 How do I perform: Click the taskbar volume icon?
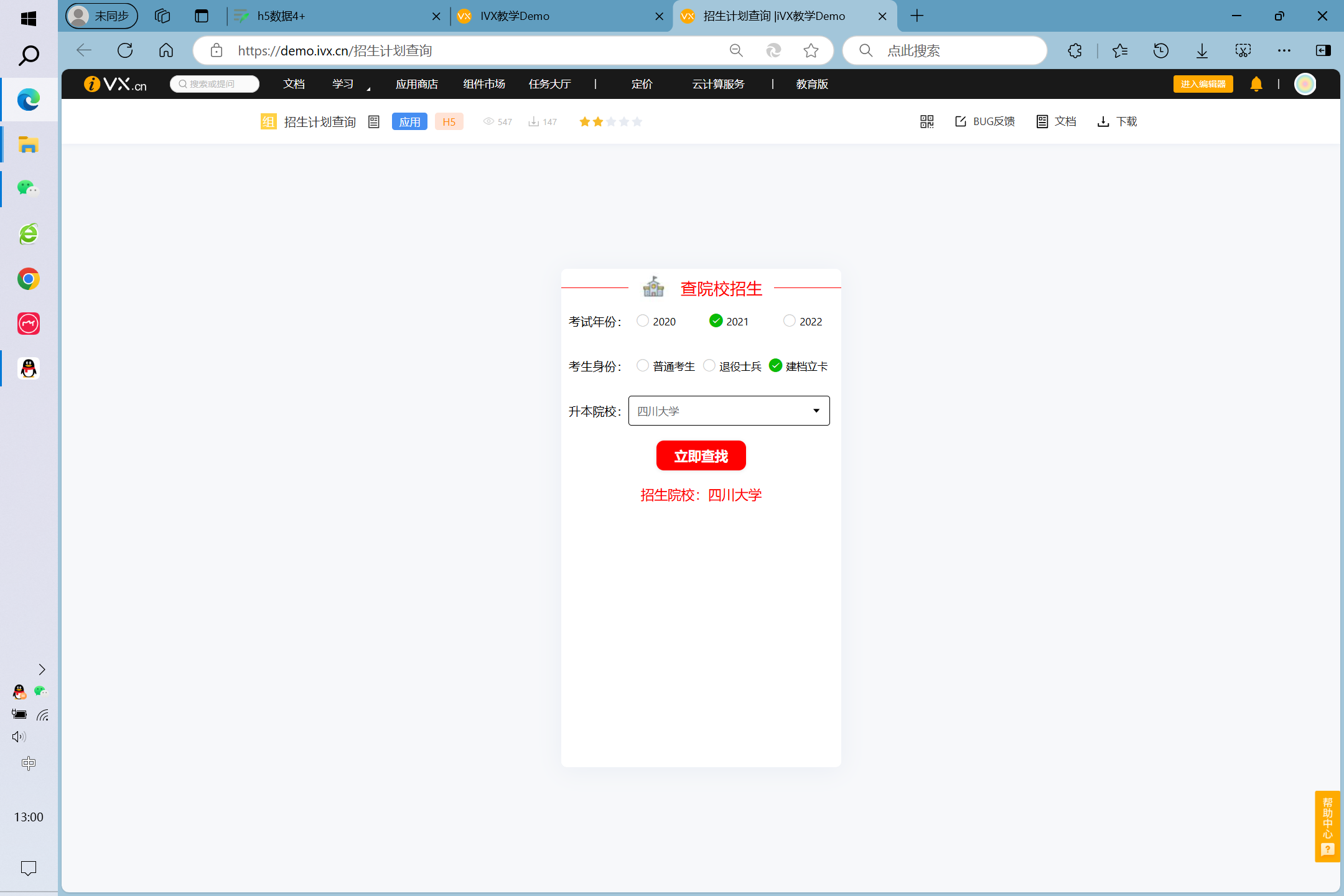point(19,737)
